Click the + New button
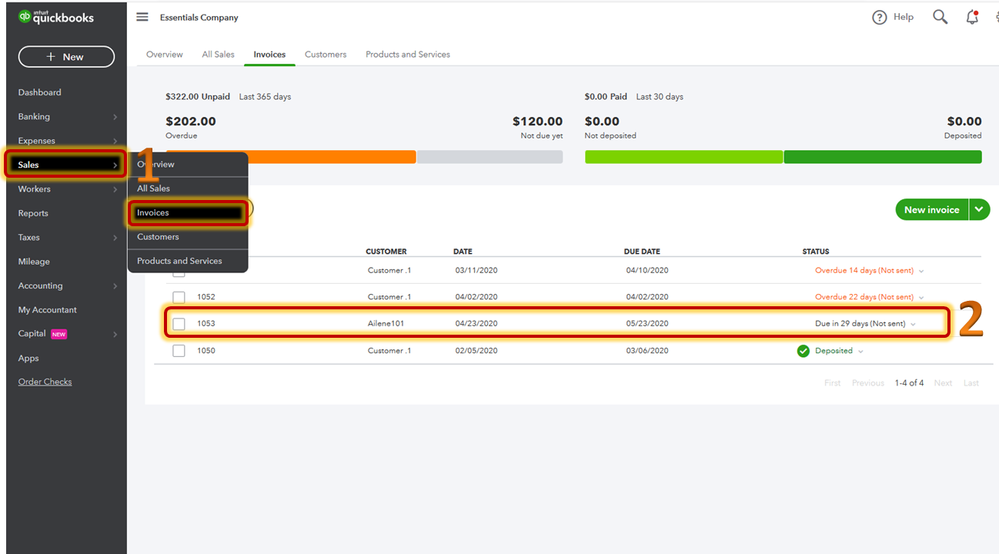 (66, 57)
